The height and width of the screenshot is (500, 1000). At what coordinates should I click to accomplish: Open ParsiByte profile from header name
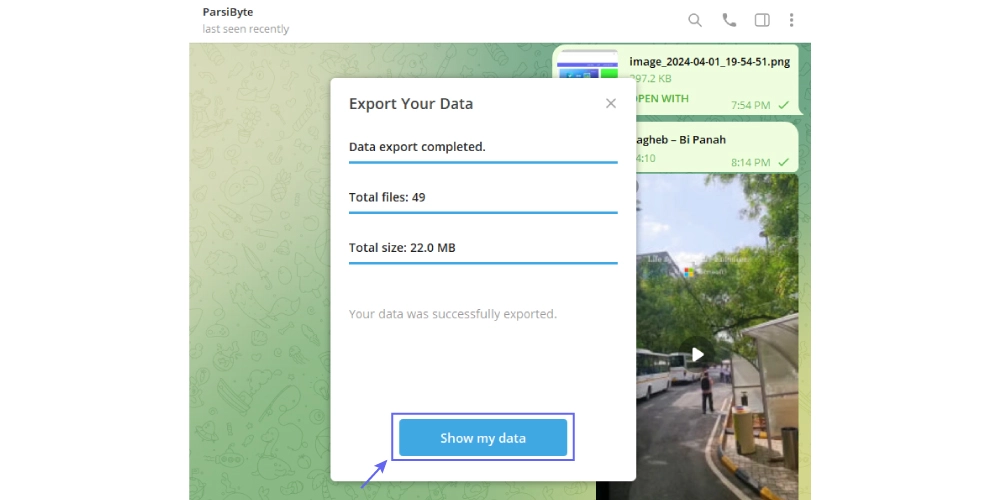pos(228,12)
